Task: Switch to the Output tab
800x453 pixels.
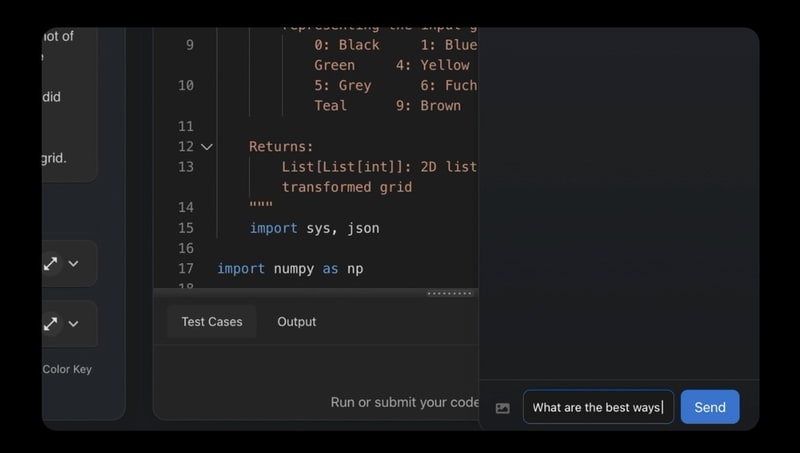Action: pyautogui.click(x=296, y=322)
